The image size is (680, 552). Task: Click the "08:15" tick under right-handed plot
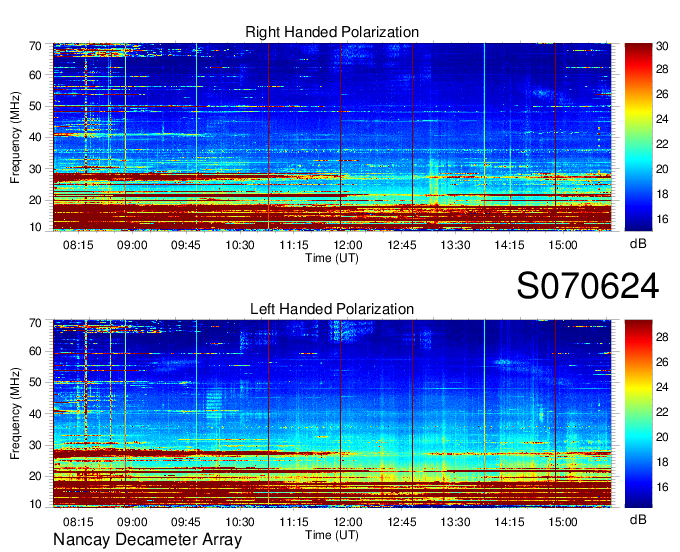click(x=78, y=245)
